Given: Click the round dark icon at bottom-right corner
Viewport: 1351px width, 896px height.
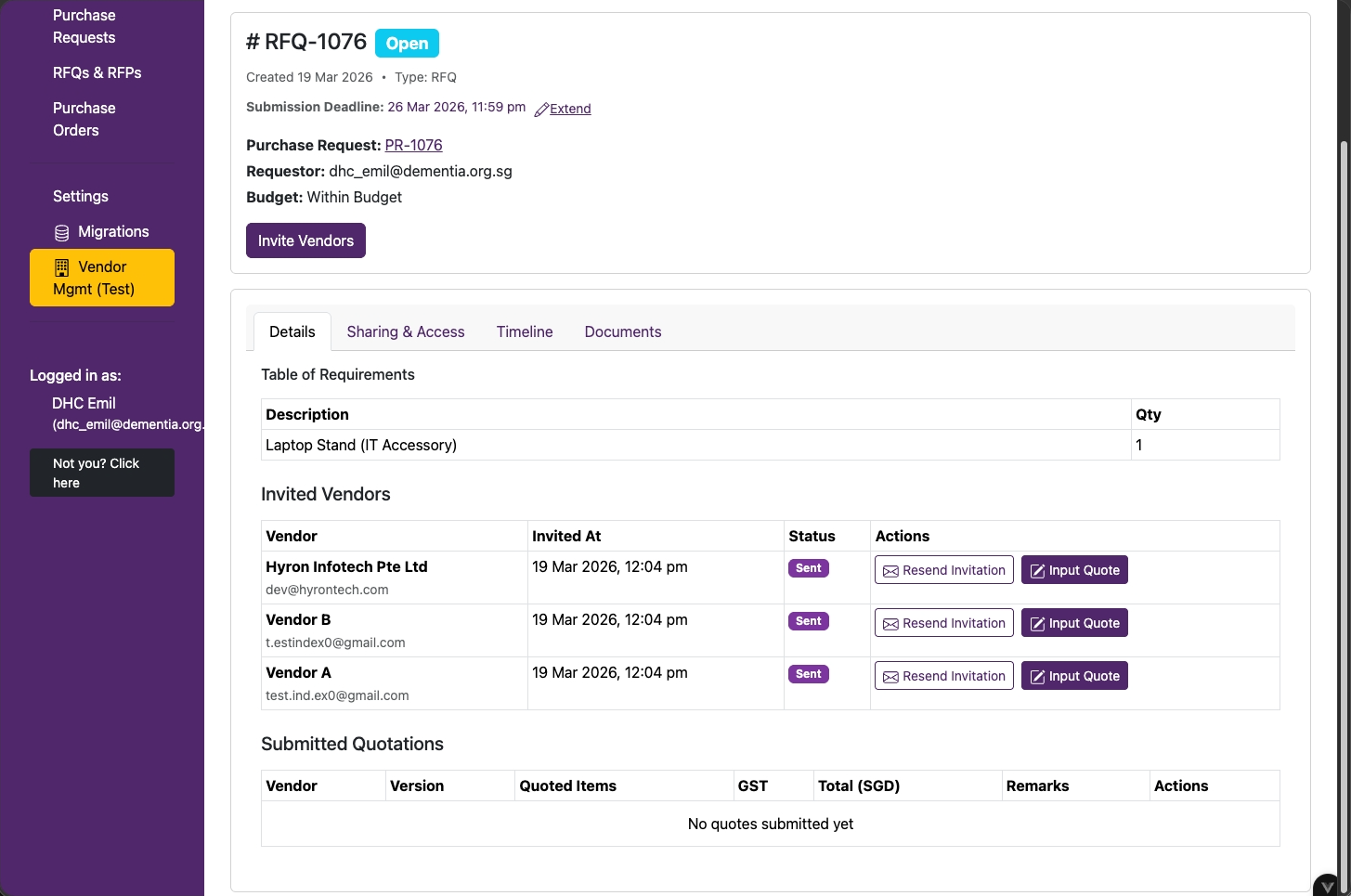Looking at the screenshot, I should tap(1327, 885).
